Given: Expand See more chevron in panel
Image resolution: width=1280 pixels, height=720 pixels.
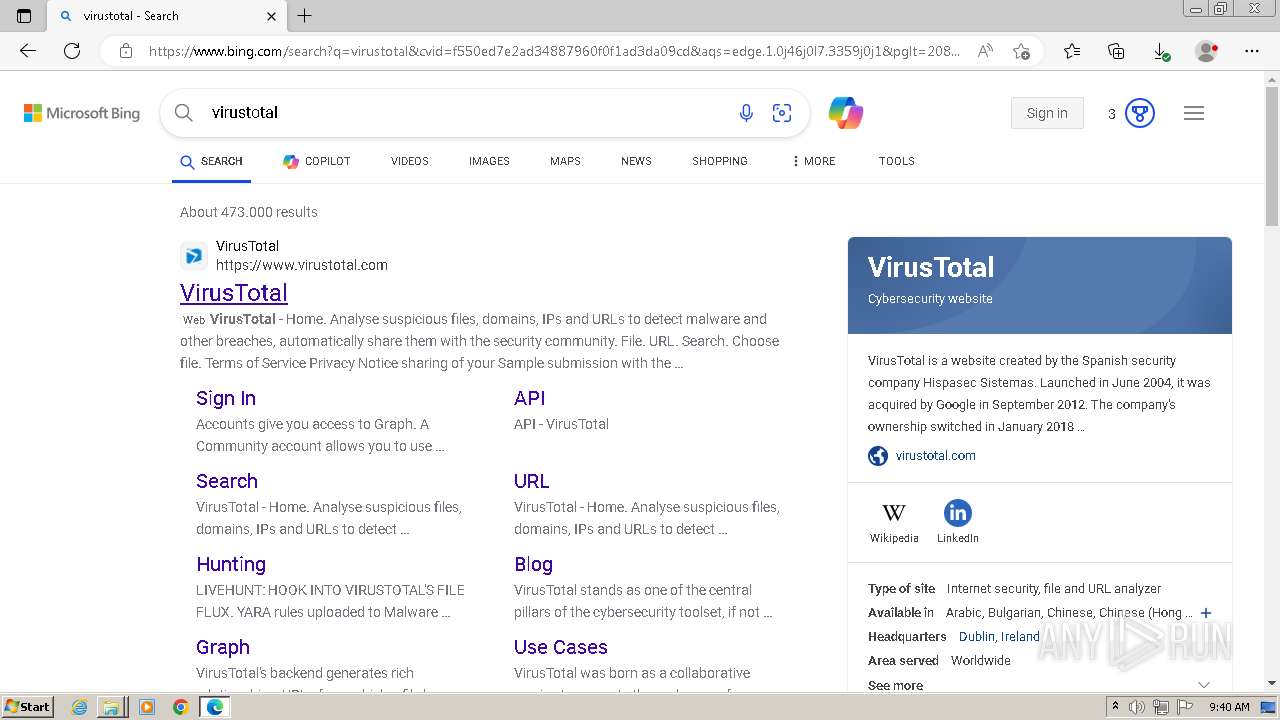Looking at the screenshot, I should tap(1204, 685).
